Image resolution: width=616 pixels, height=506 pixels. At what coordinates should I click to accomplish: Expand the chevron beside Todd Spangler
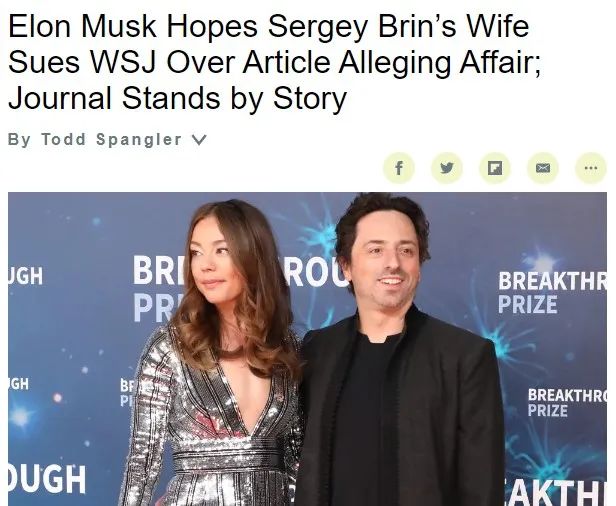[x=198, y=139]
